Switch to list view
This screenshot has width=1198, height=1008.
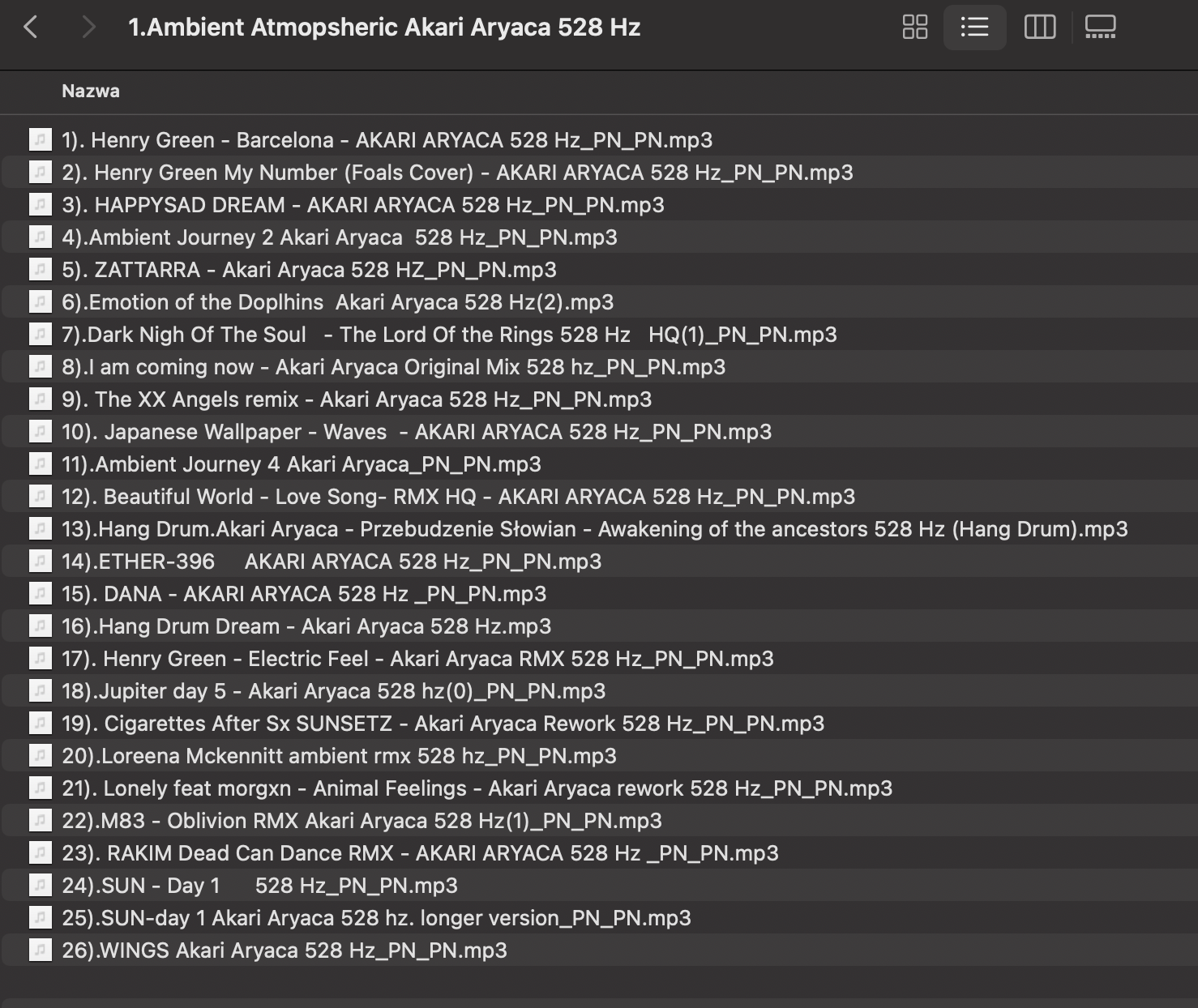pyautogui.click(x=974, y=28)
